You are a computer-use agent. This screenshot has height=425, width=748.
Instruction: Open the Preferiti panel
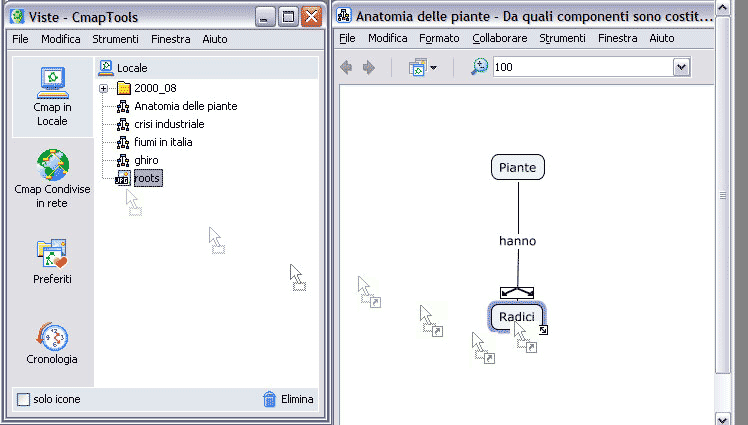click(52, 260)
